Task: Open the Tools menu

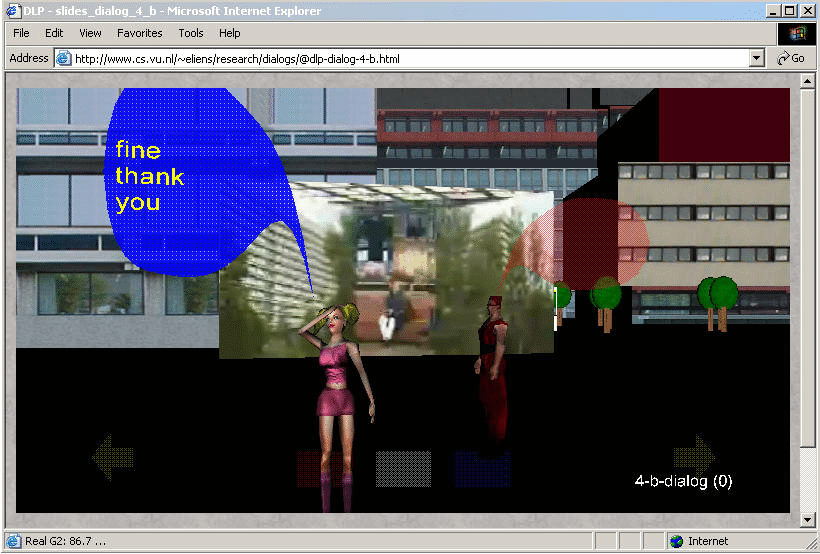Action: pos(190,33)
